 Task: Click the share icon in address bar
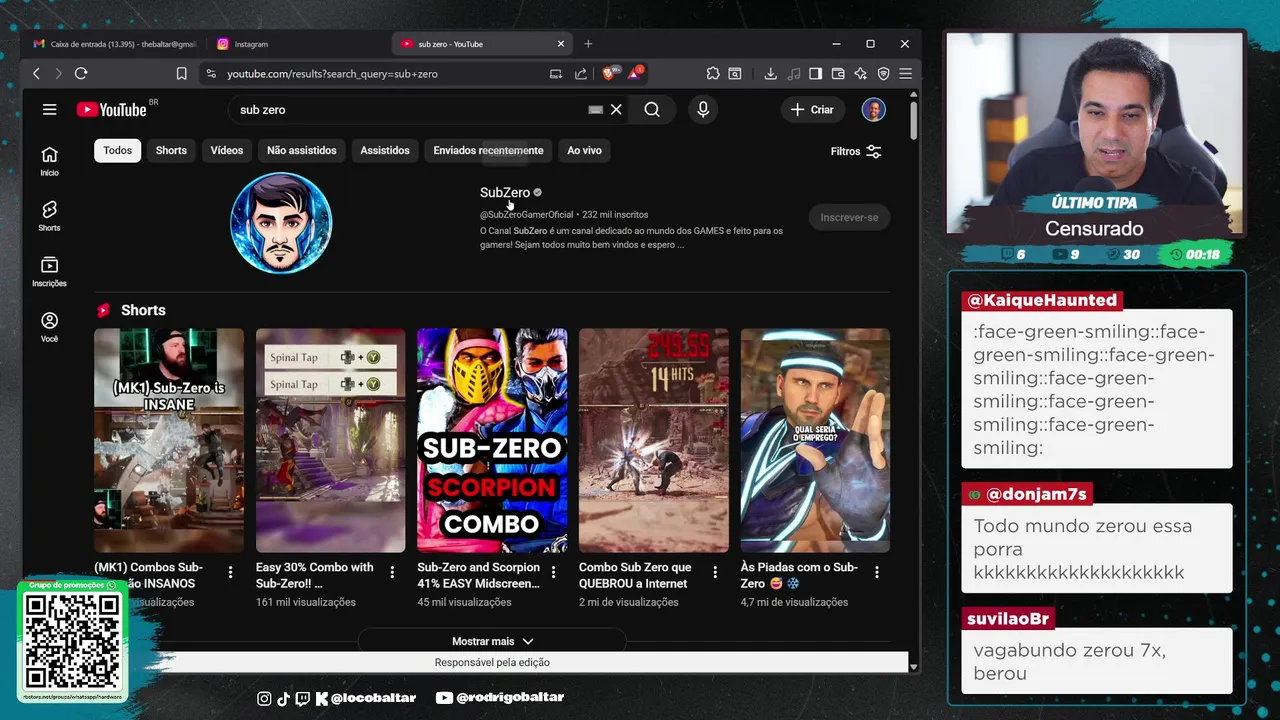click(x=581, y=73)
